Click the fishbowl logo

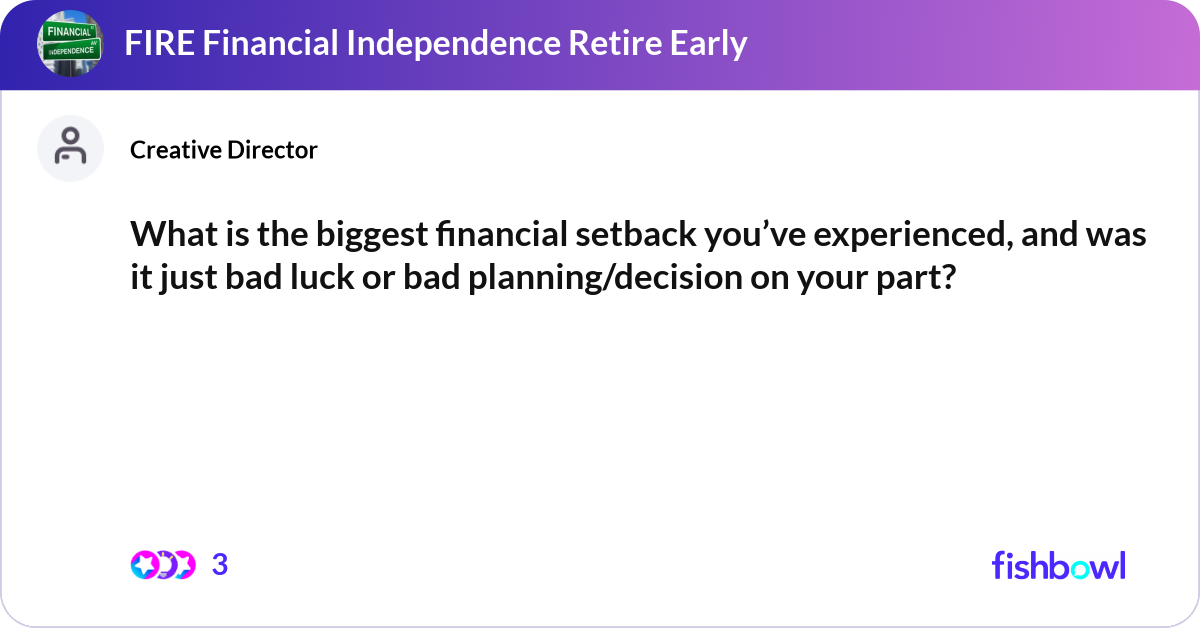click(1058, 565)
